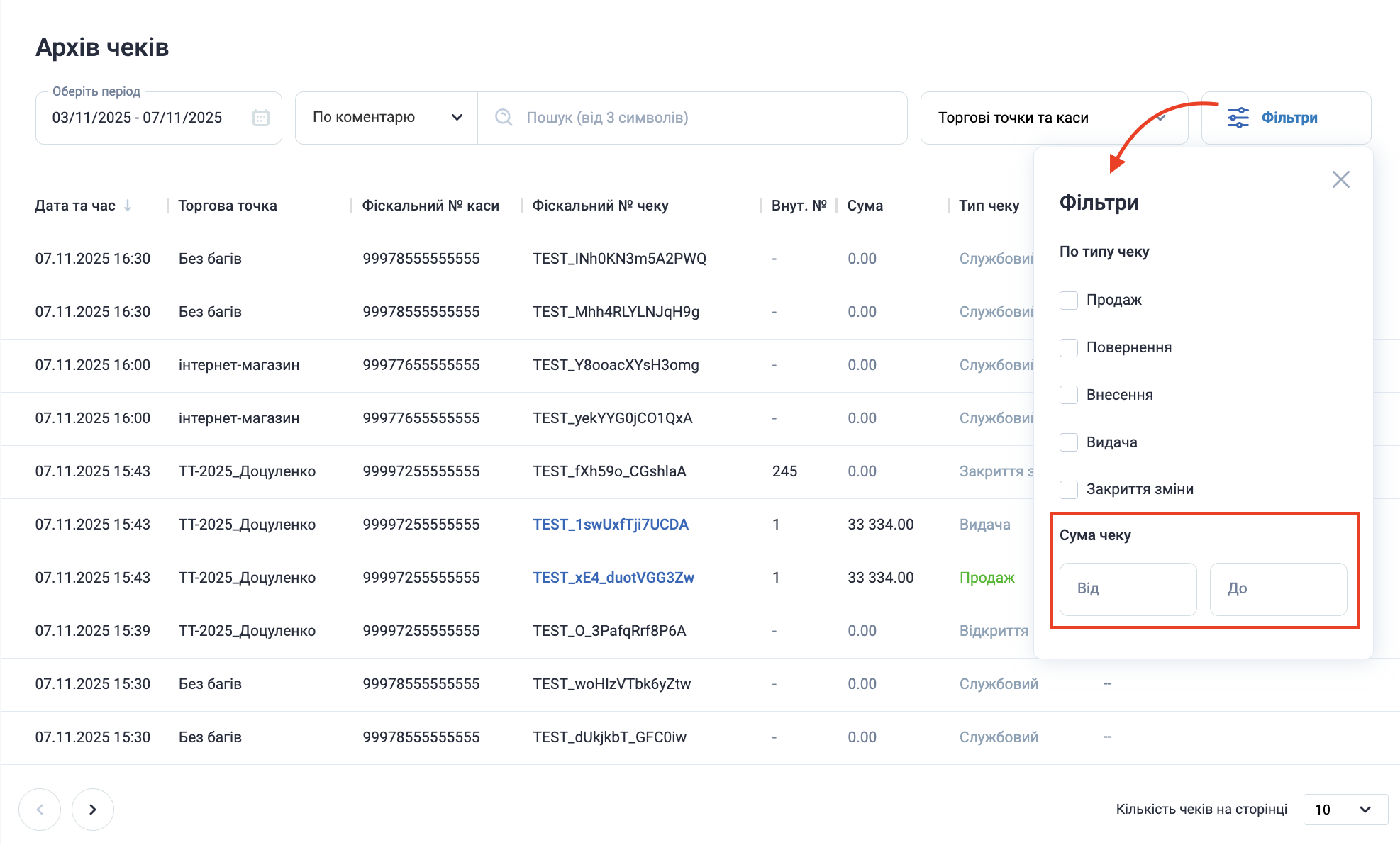Go to next page with right chevron

tap(93, 809)
